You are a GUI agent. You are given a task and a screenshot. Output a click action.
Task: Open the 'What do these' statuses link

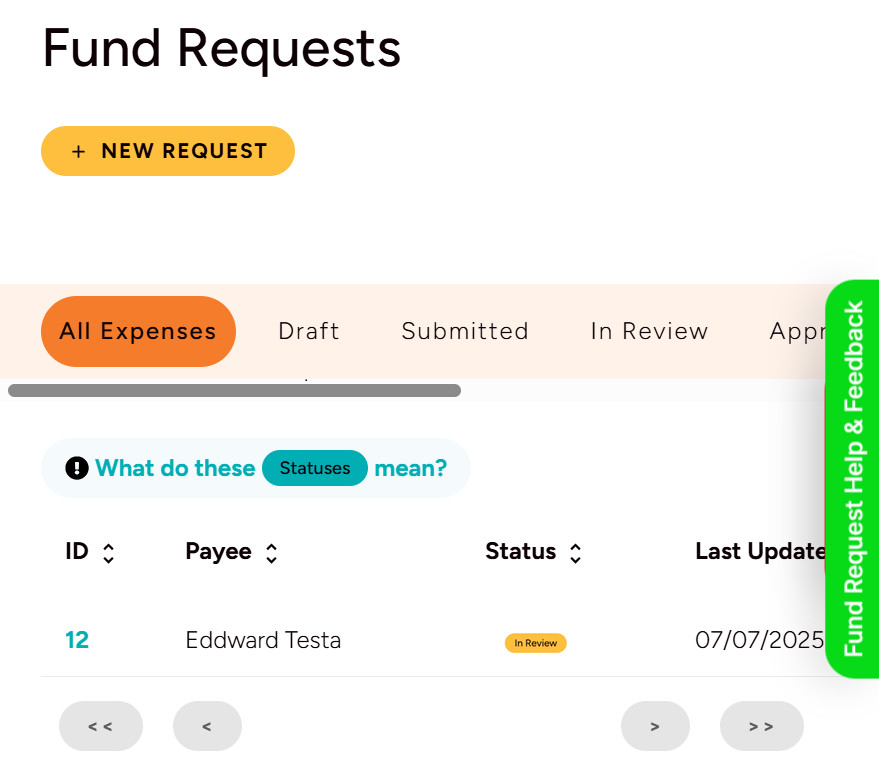point(175,468)
